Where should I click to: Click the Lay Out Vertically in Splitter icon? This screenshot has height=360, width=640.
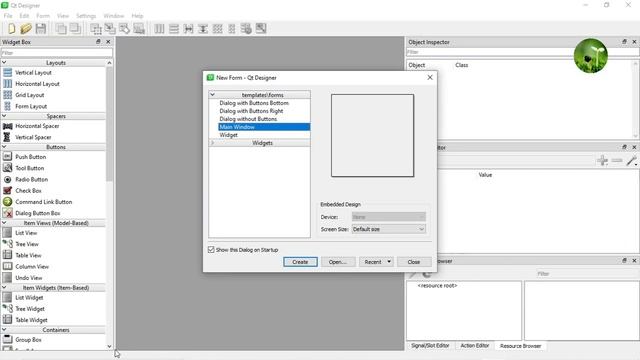203,29
